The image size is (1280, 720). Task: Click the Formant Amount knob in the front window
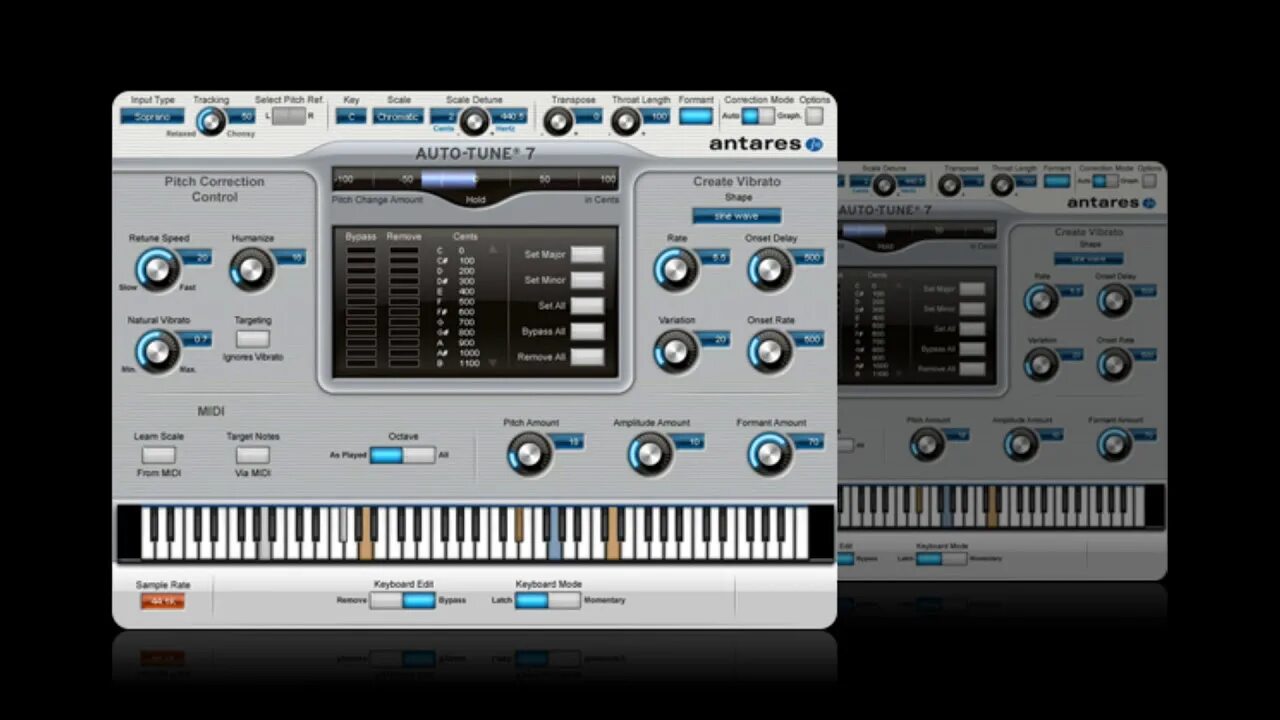pyautogui.click(x=769, y=454)
